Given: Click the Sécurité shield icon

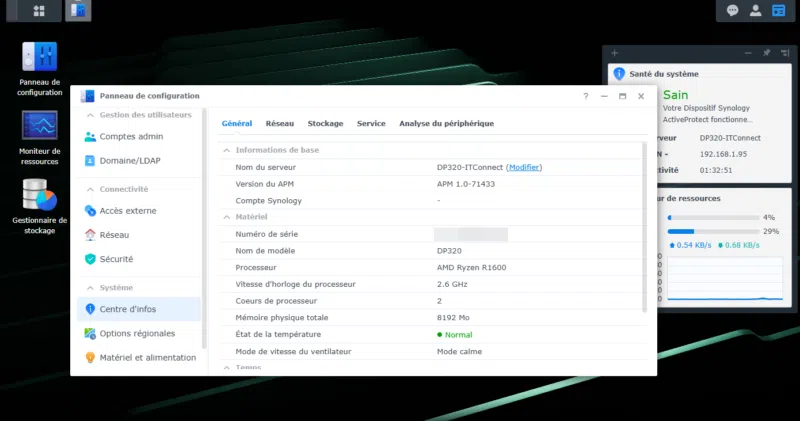Looking at the screenshot, I should [x=90, y=259].
